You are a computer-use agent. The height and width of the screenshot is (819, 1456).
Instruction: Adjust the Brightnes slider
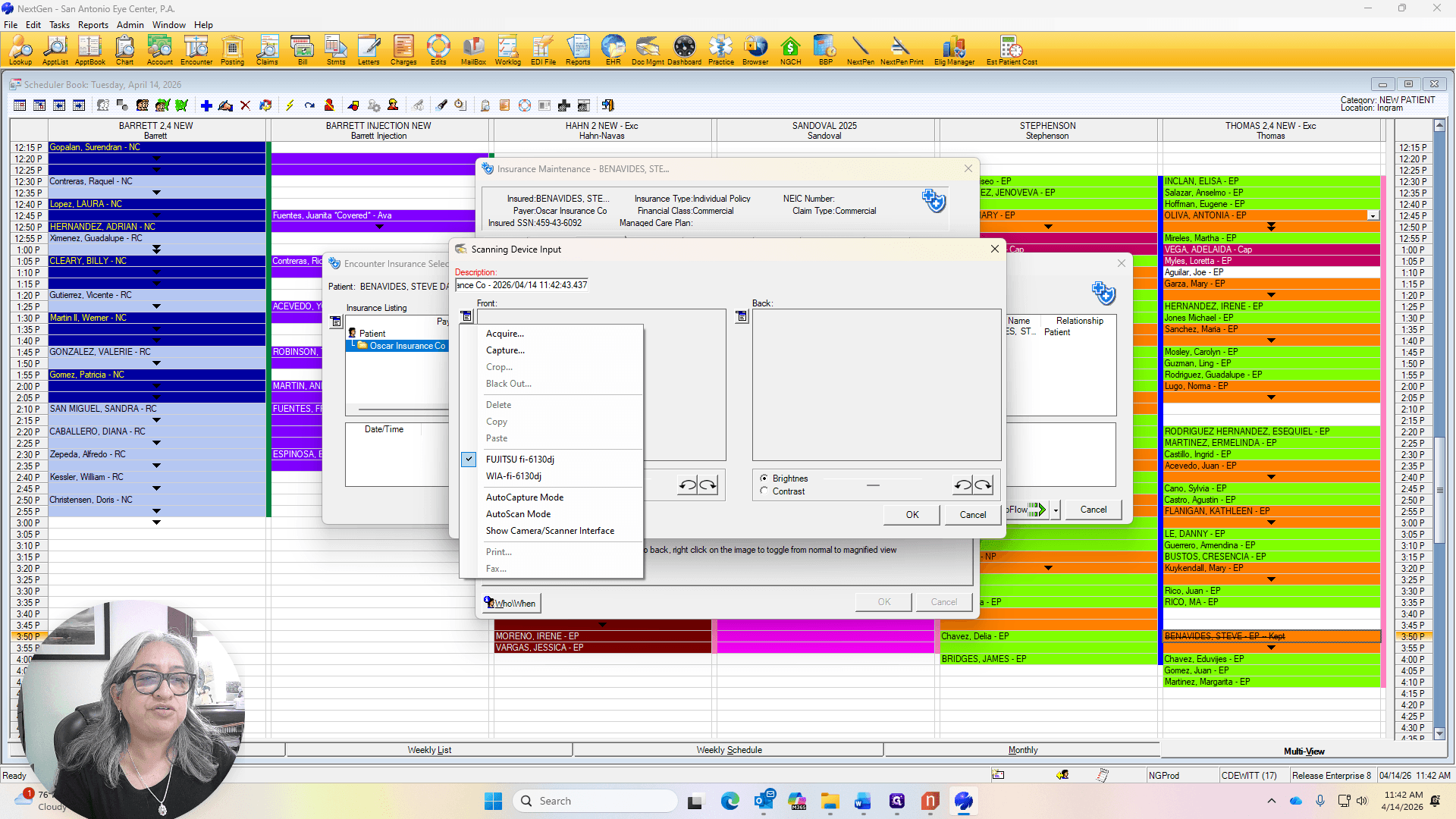click(873, 485)
